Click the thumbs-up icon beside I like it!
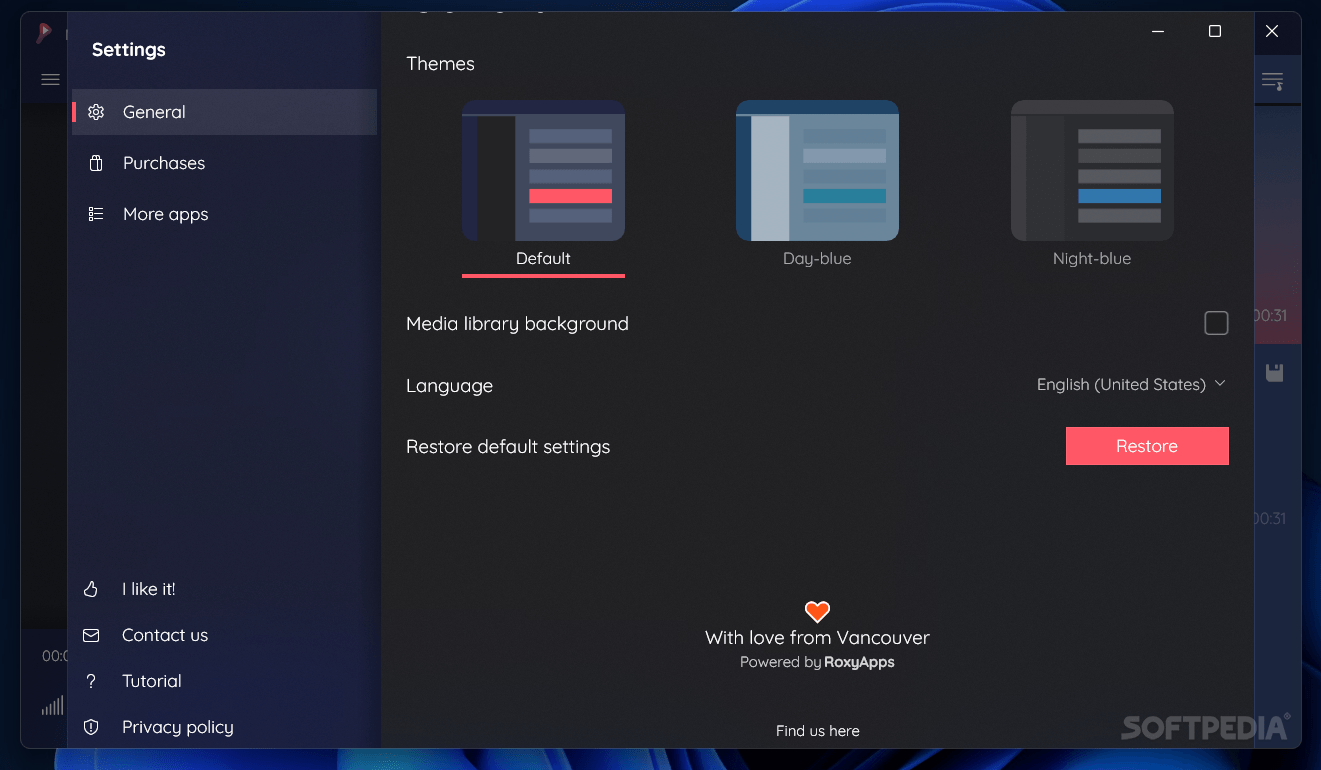Viewport: 1321px width, 770px height. (x=90, y=589)
